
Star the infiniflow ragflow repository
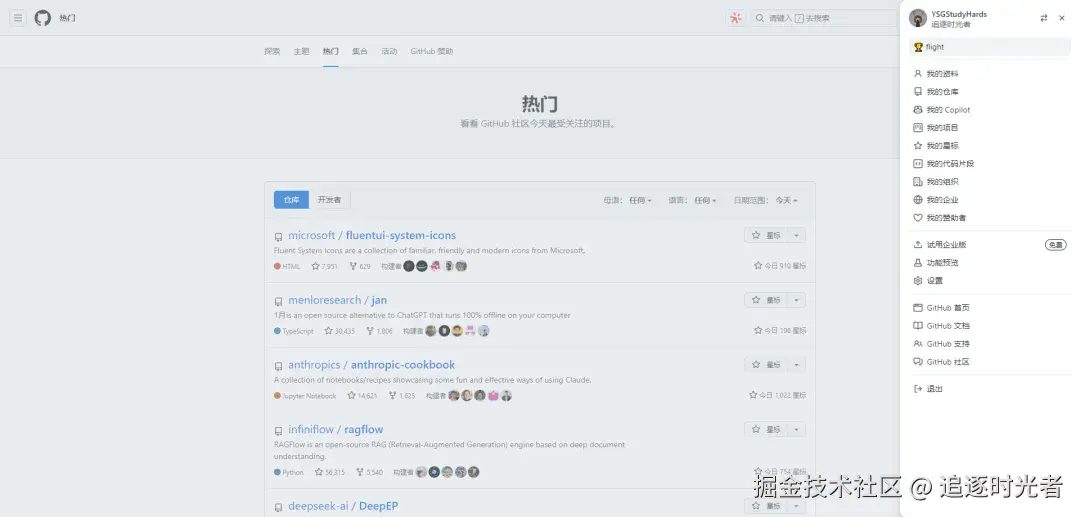[x=766, y=430]
